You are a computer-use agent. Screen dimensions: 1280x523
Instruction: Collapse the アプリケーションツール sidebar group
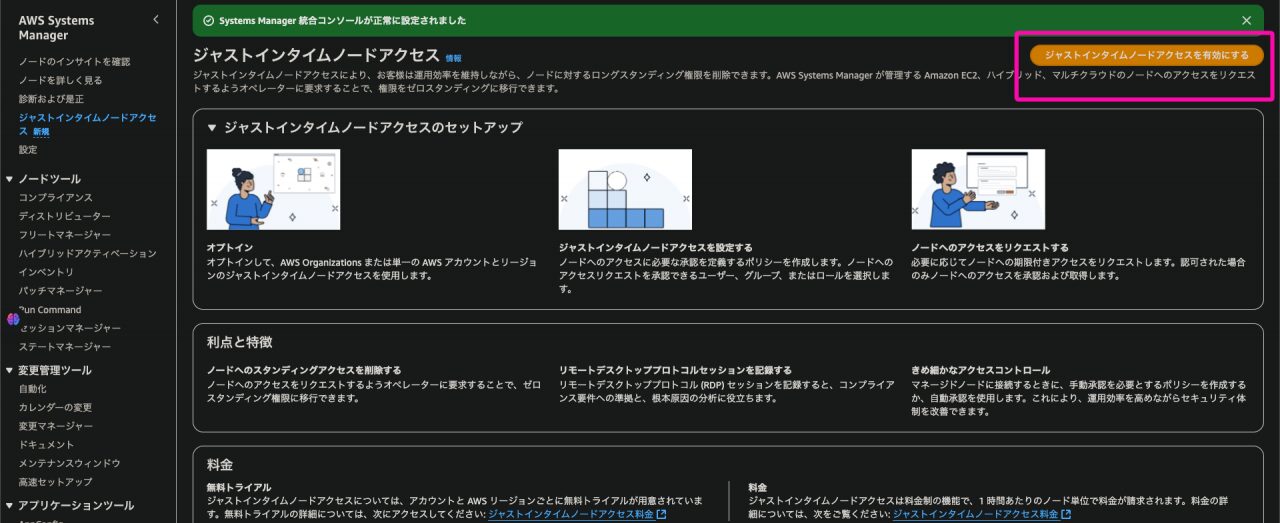(x=10, y=505)
